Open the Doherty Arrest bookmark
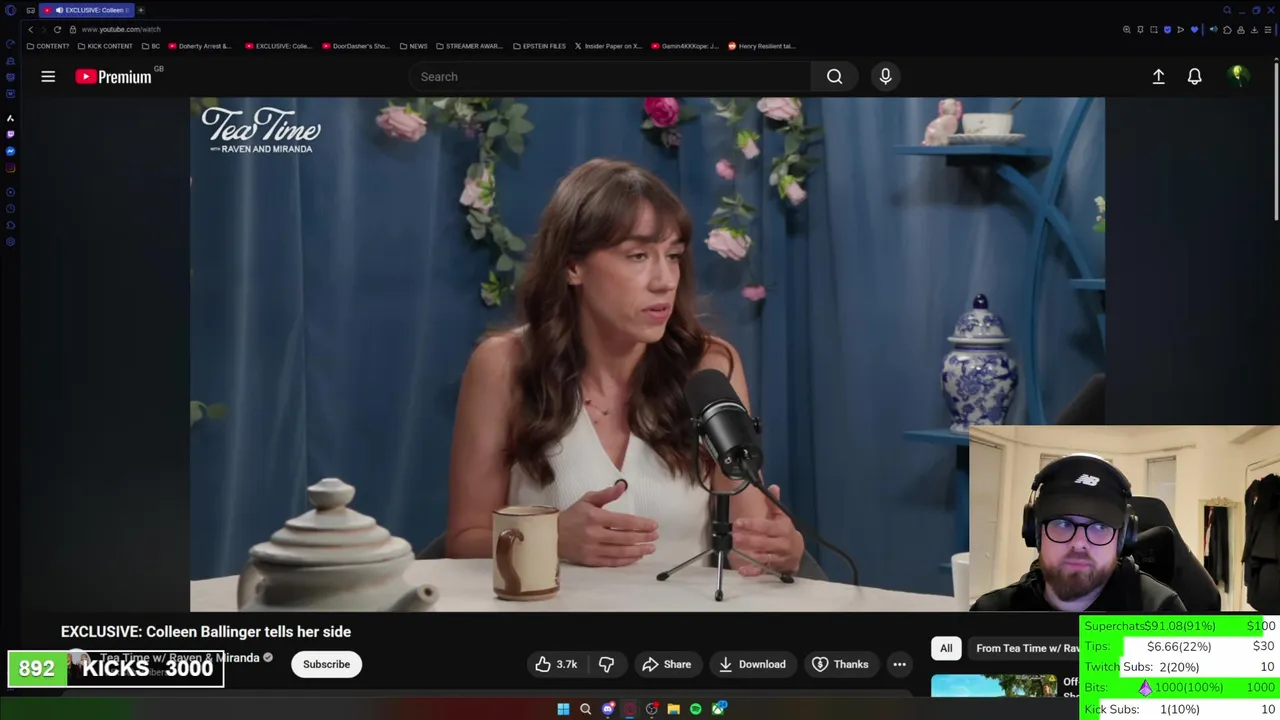1280x720 pixels. [200, 46]
